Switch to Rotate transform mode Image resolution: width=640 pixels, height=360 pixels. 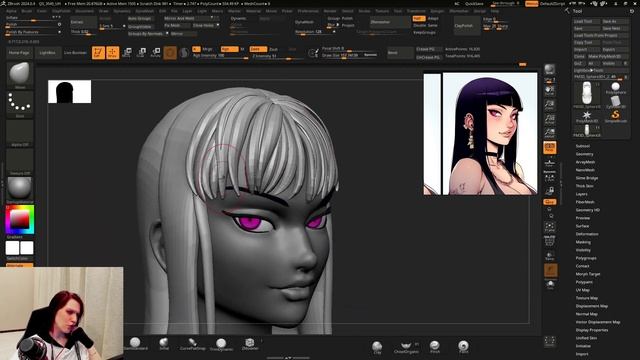pos(156,53)
